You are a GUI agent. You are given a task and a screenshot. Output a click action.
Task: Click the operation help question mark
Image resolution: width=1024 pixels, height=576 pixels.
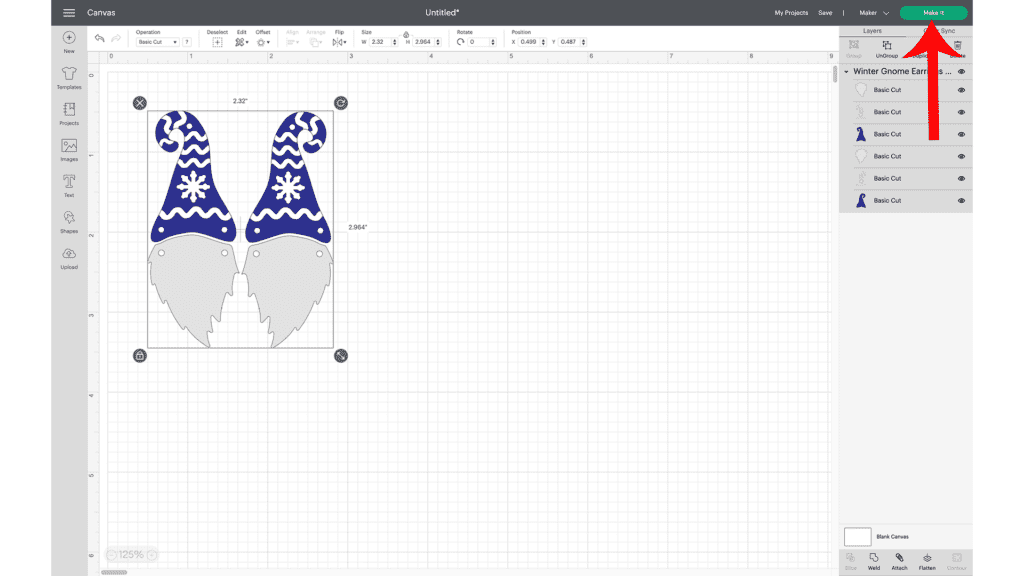pos(187,42)
